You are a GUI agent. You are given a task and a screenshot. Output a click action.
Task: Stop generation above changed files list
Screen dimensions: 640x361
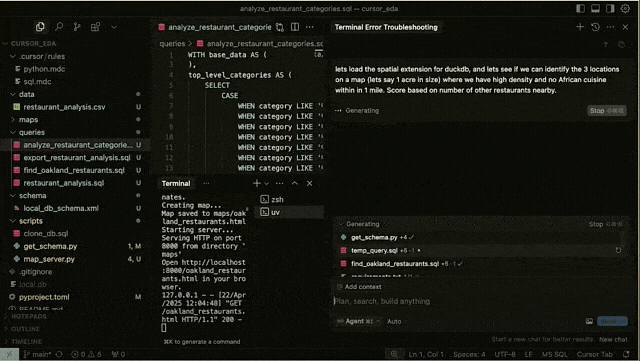[606, 224]
